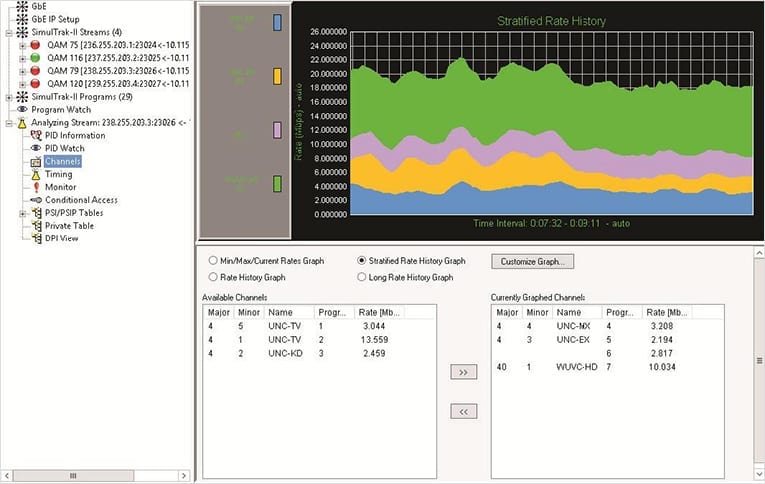The width and height of the screenshot is (765, 484).
Task: Expand the QAM 116 stream node
Action: coord(22,59)
